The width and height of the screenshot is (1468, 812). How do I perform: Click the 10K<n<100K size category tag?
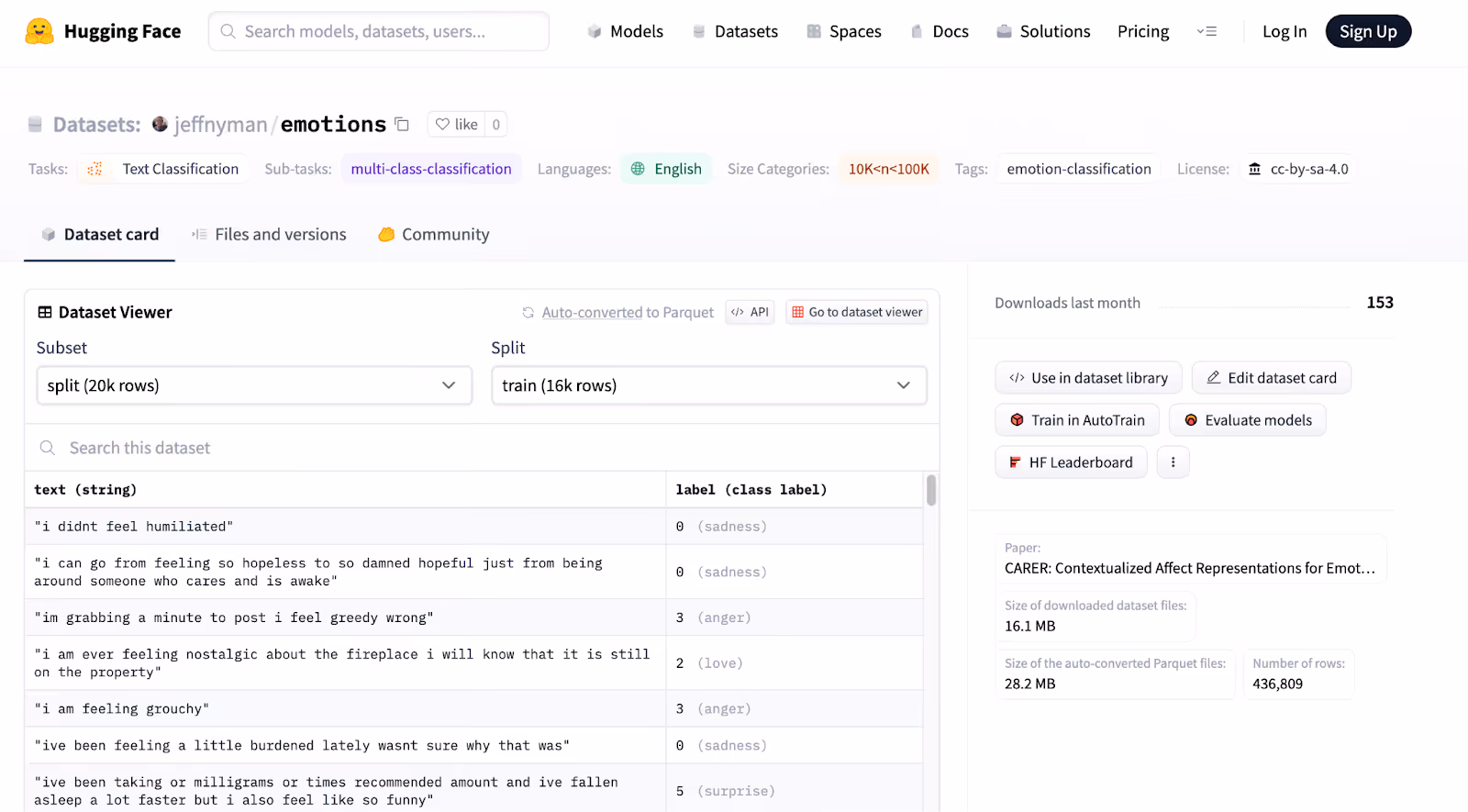pyautogui.click(x=888, y=169)
